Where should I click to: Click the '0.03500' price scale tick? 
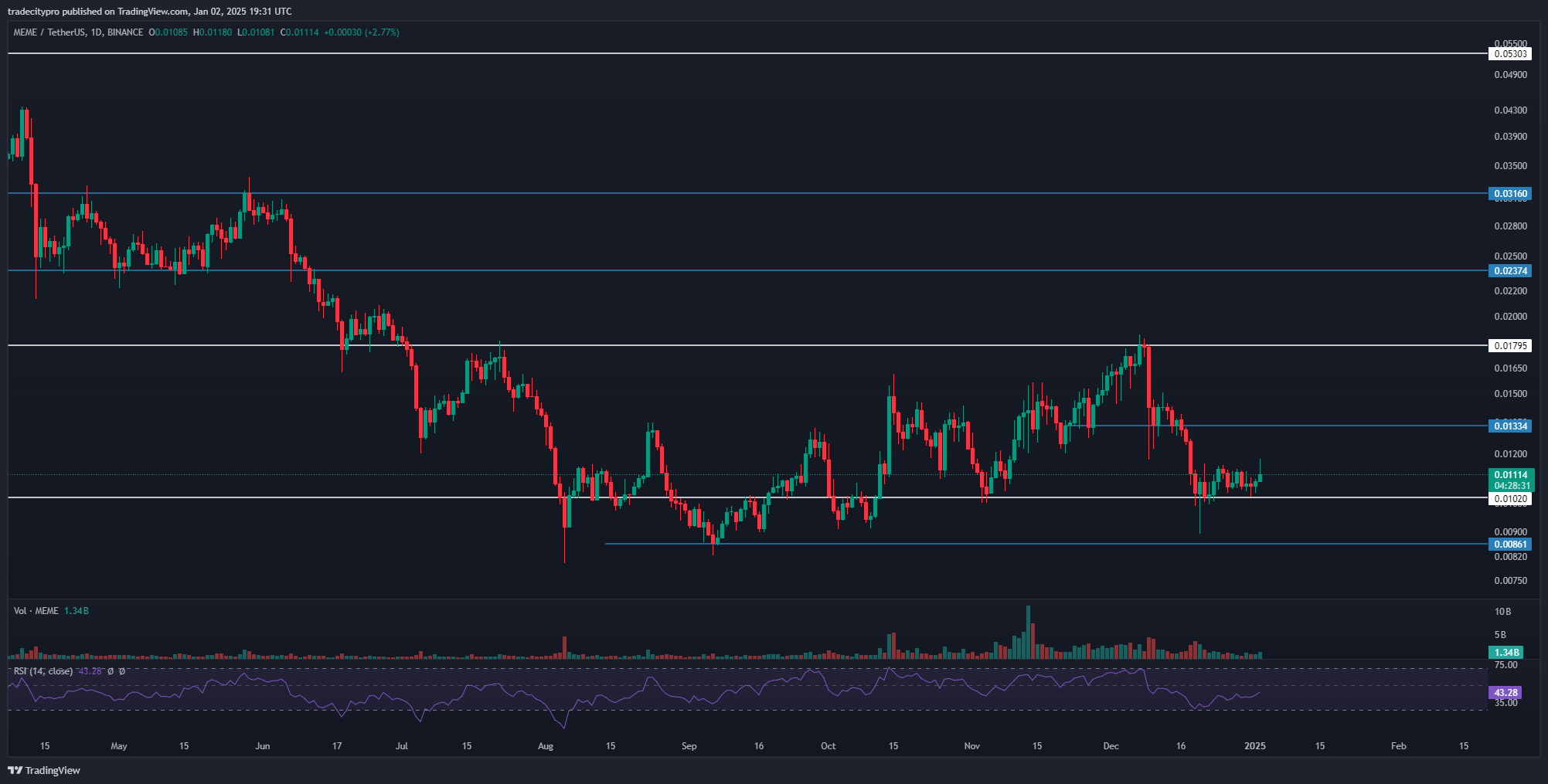click(1510, 166)
